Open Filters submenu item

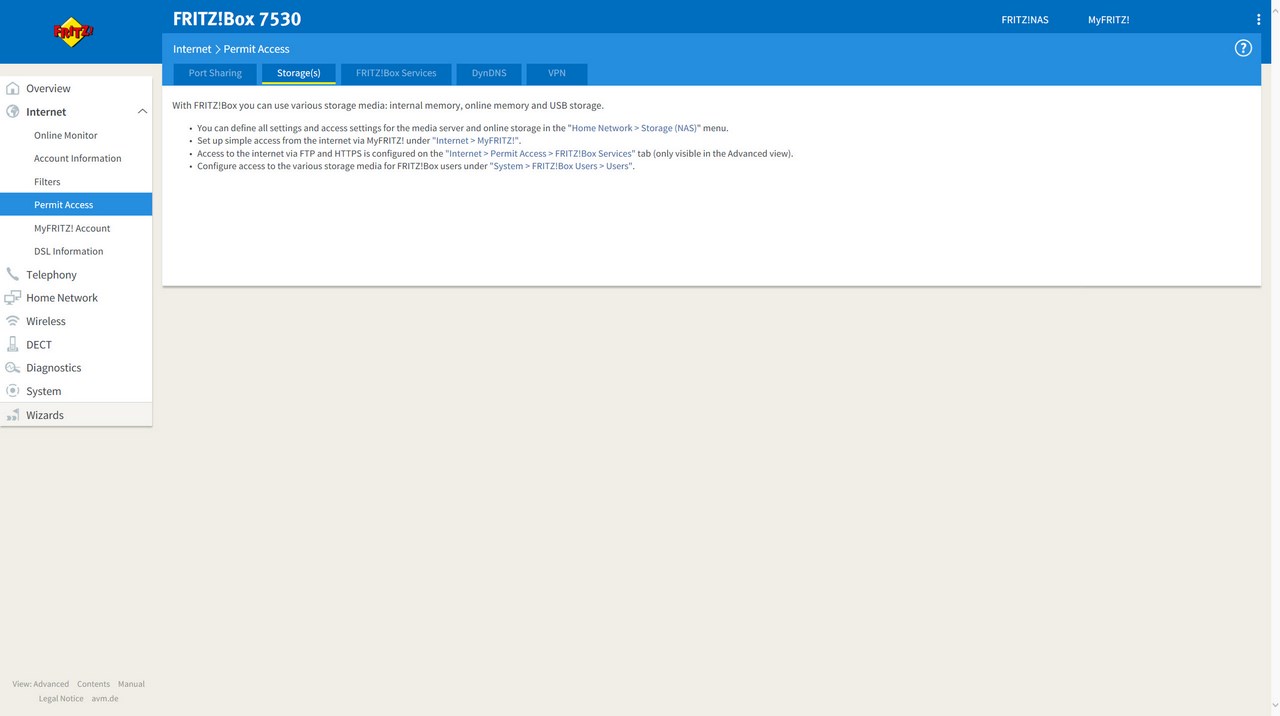(47, 182)
